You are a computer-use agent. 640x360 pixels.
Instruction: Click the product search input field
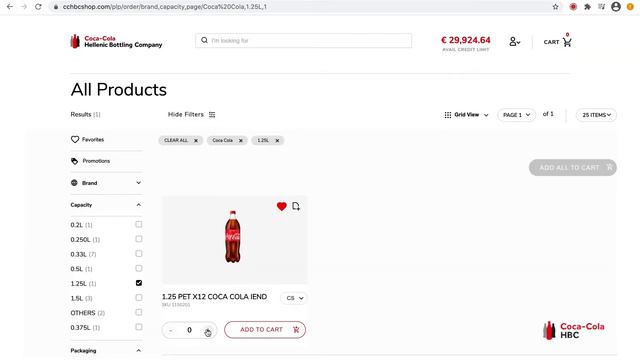coord(303,40)
